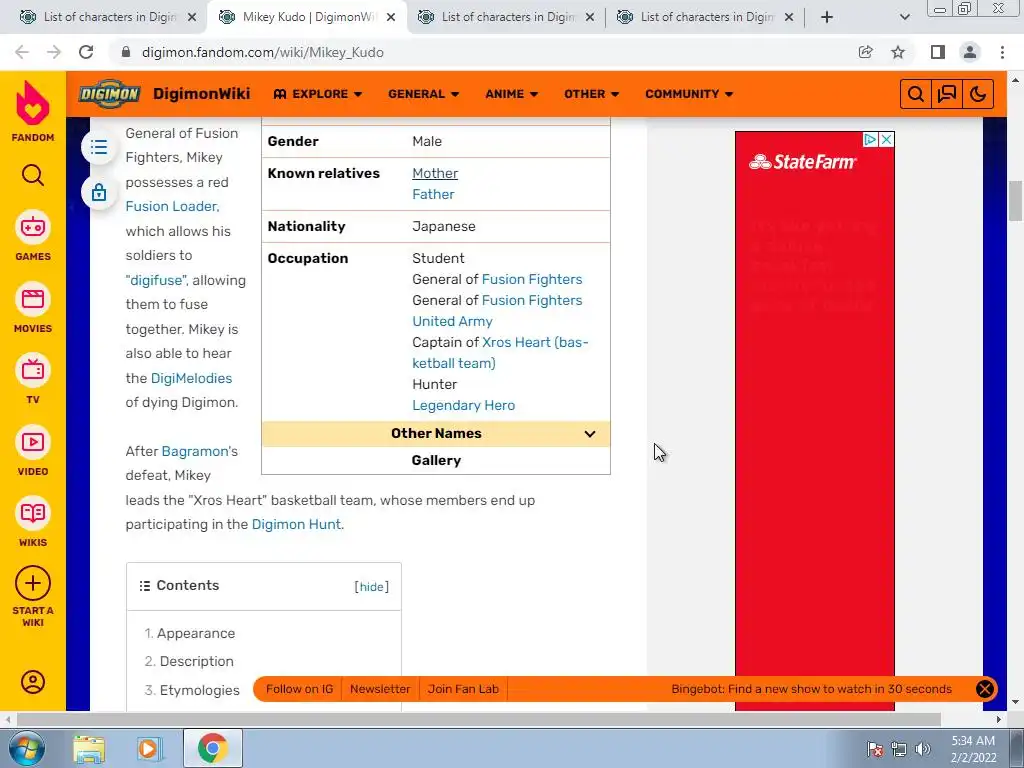The width and height of the screenshot is (1024, 768).
Task: Open the Fandom home logo
Action: pyautogui.click(x=33, y=111)
